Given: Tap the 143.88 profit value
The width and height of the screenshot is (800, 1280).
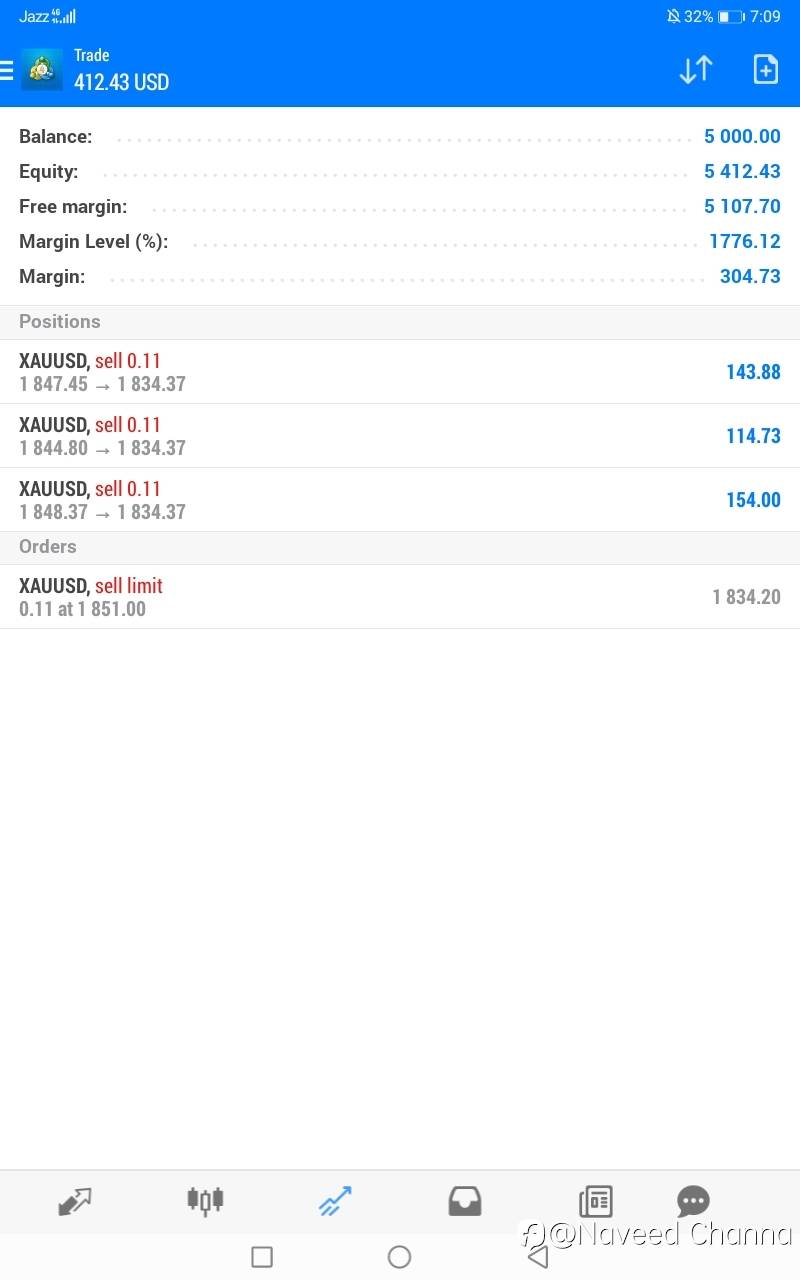Looking at the screenshot, I should click(x=752, y=372).
